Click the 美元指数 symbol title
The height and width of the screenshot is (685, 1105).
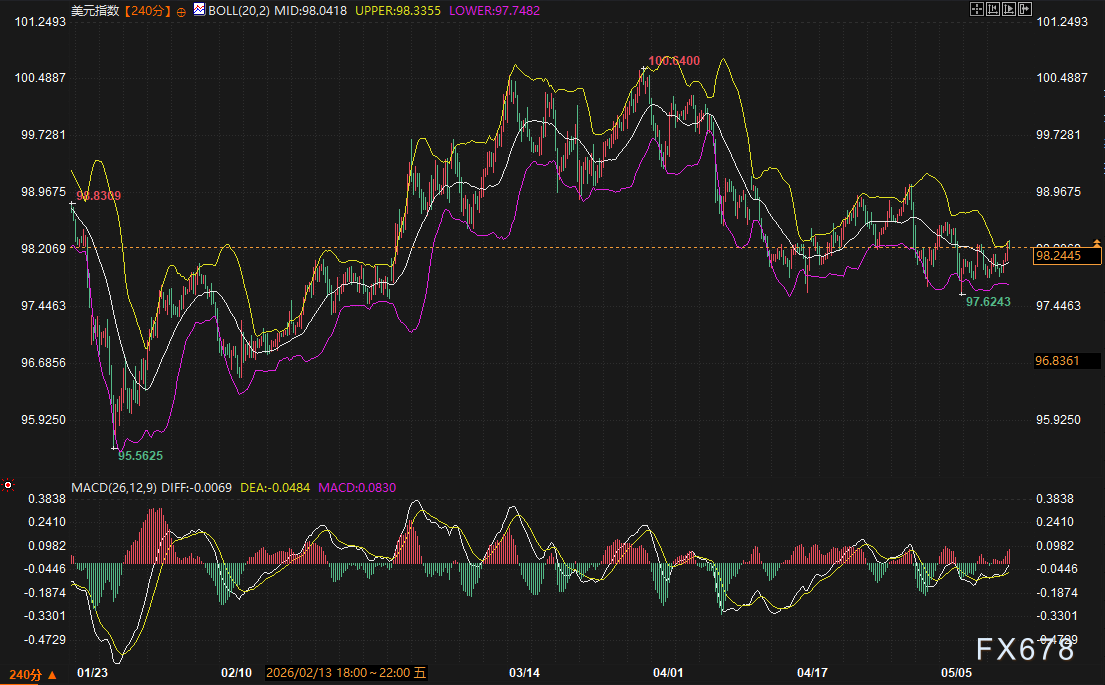95,11
